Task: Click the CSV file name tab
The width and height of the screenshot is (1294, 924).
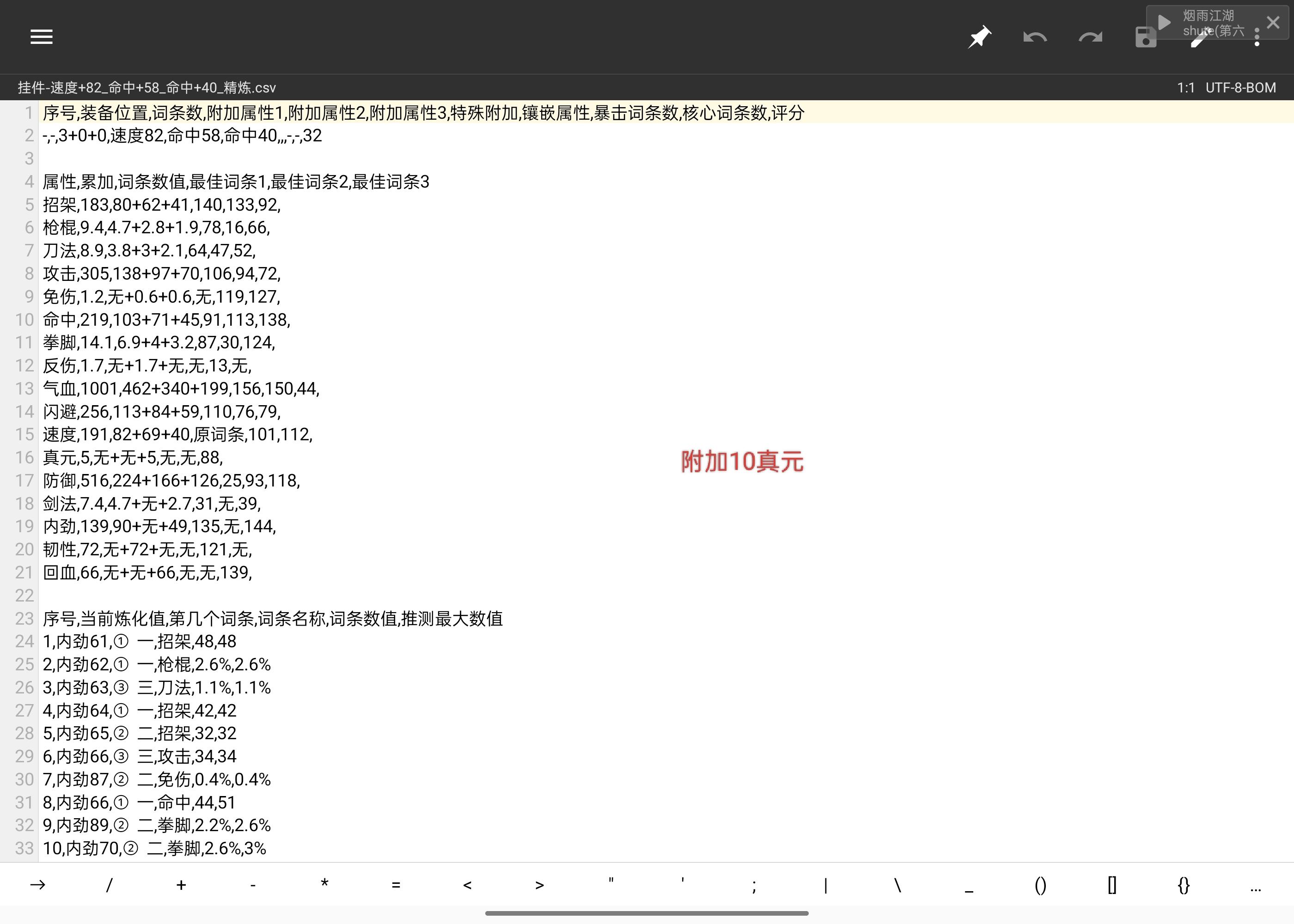Action: click(147, 88)
